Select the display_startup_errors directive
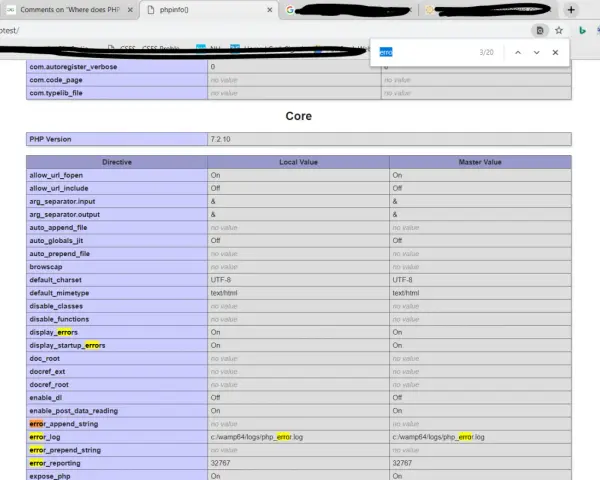Screen dimensions: 600x480 (67, 345)
